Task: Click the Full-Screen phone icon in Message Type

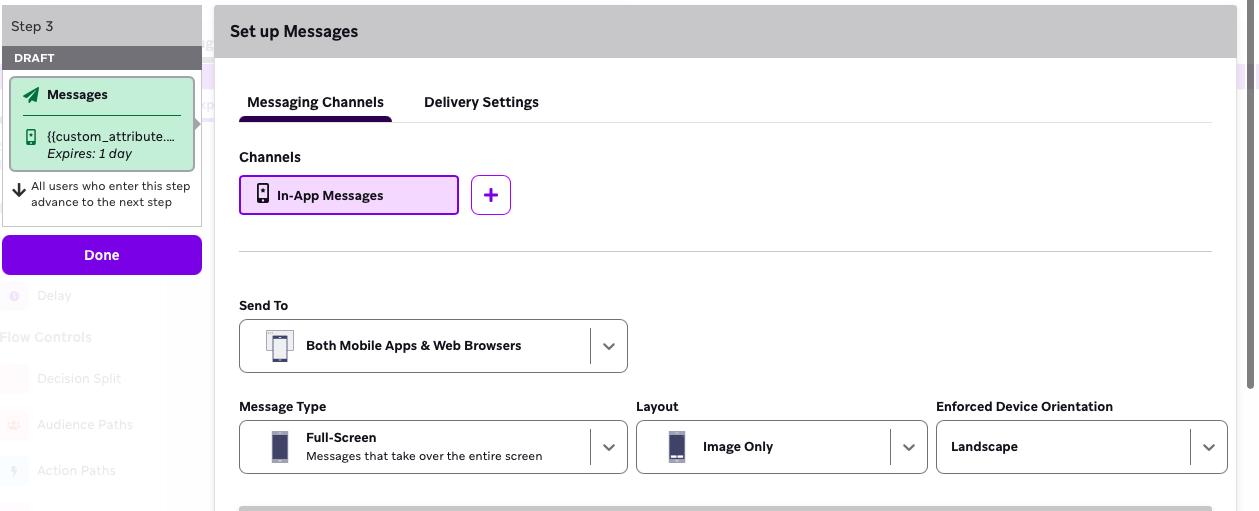Action: click(x=280, y=446)
